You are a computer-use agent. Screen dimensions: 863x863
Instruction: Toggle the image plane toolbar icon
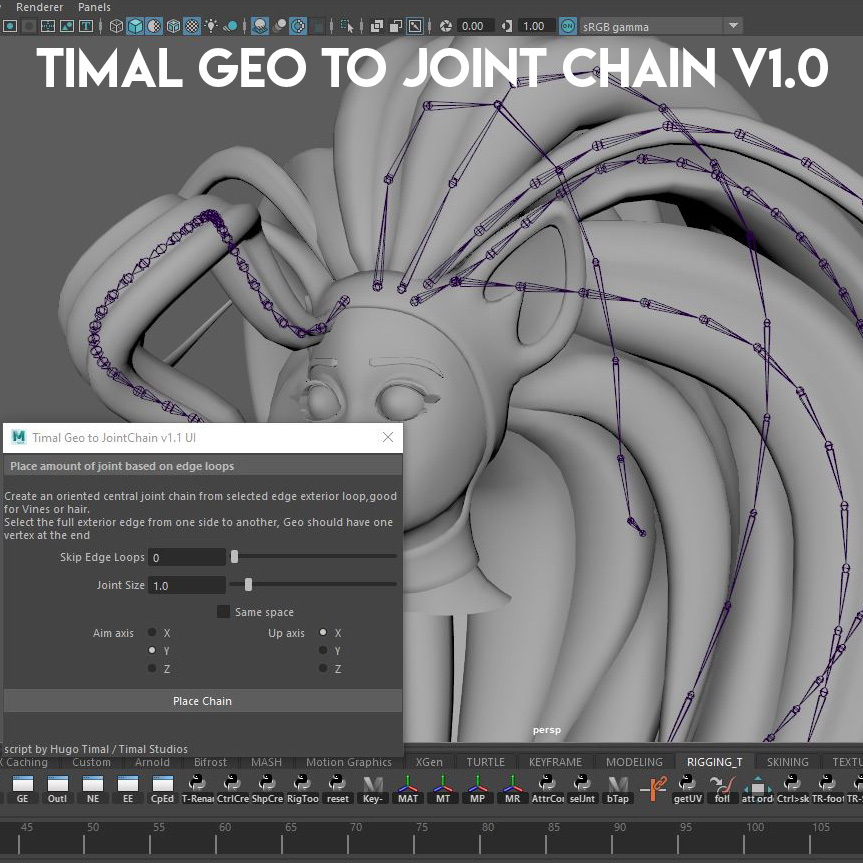pyautogui.click(x=67, y=26)
